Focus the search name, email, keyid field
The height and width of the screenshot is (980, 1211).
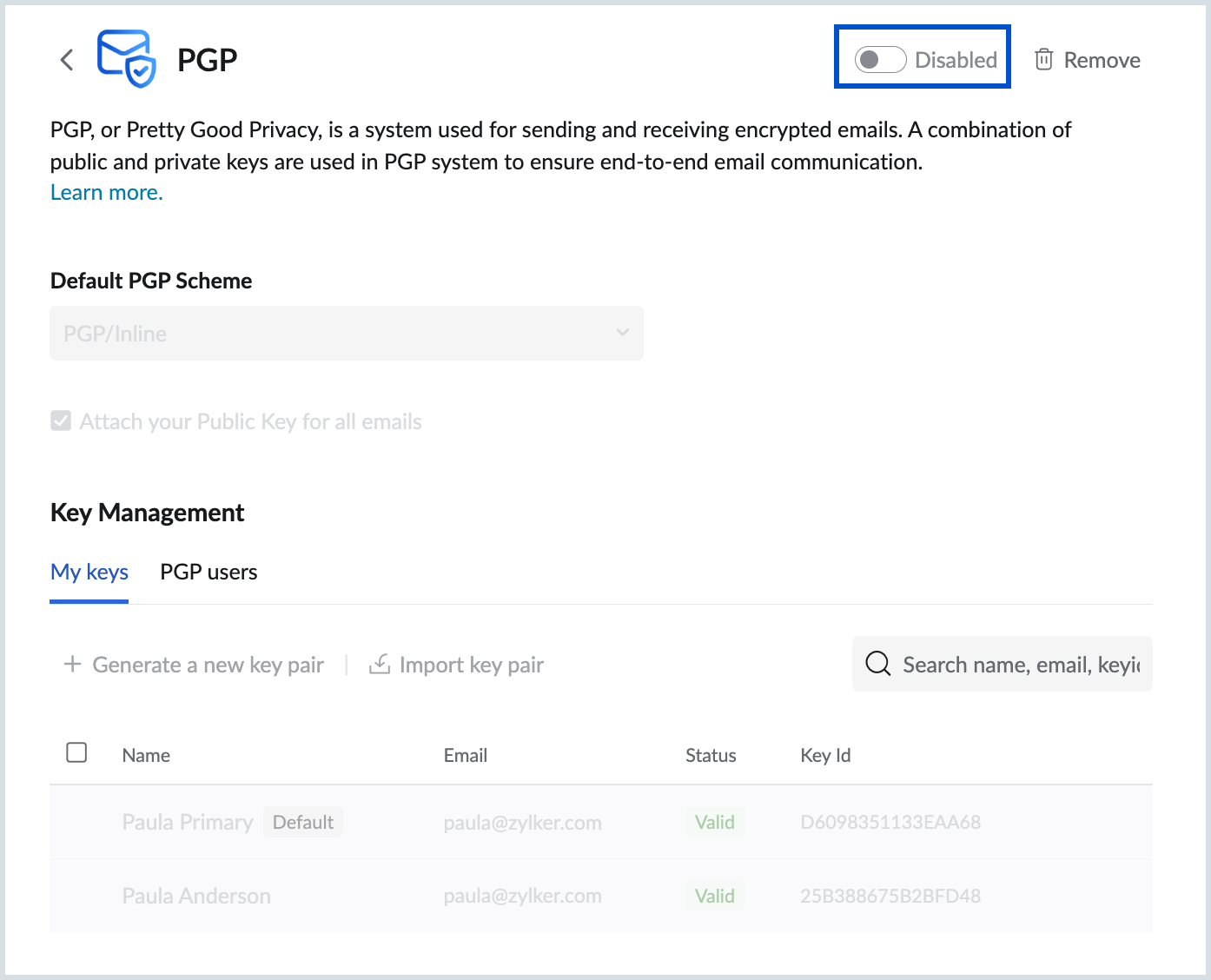point(1021,665)
